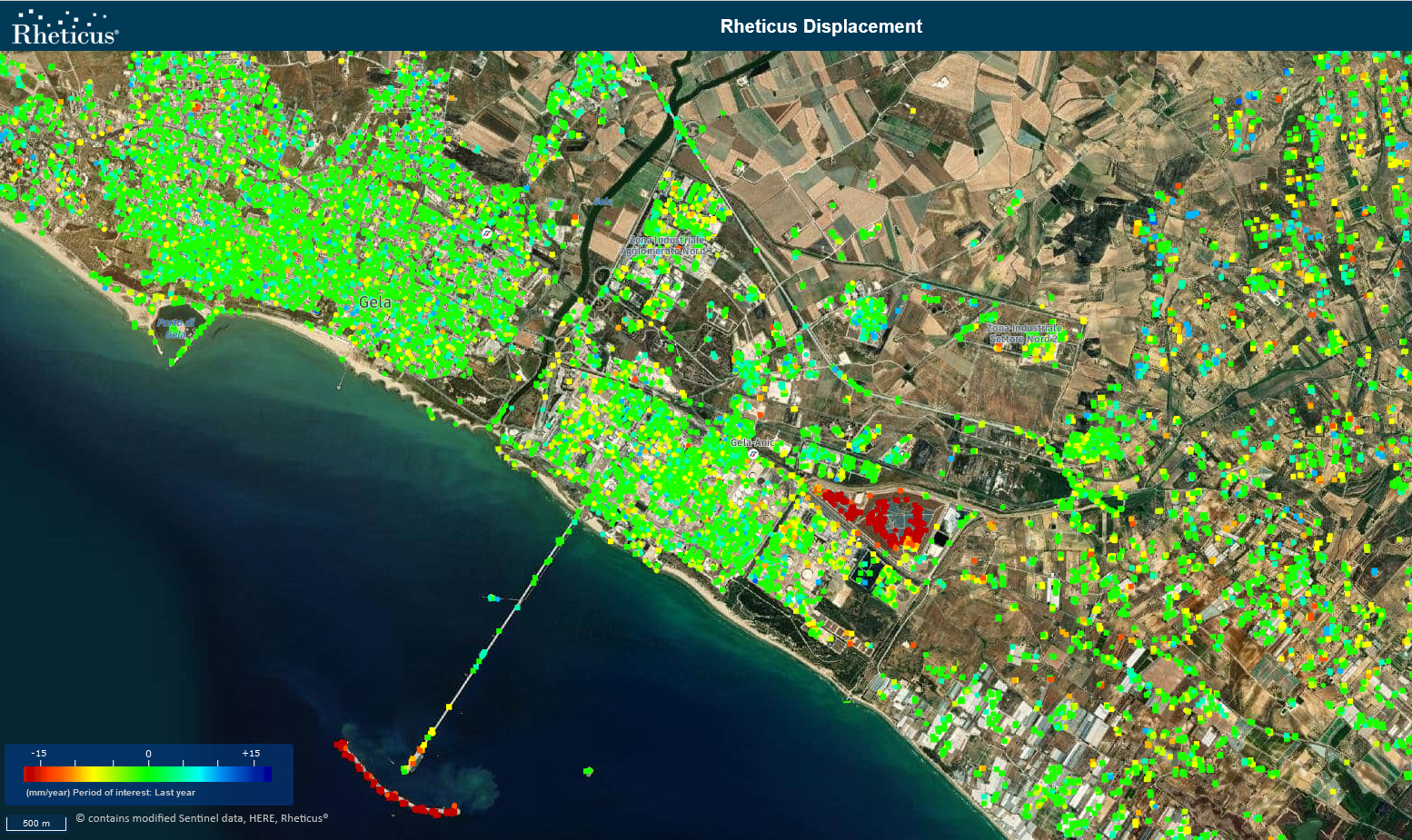Click the Gela railway station icon
This screenshot has width=1412, height=840.
tap(488, 233)
